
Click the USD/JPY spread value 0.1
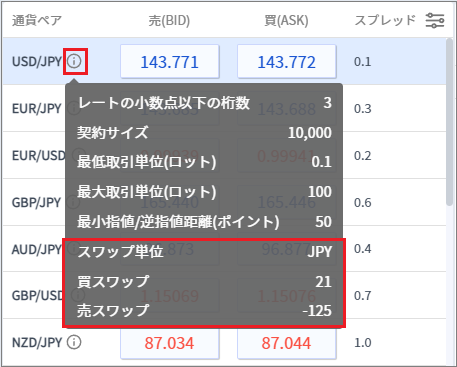(363, 62)
